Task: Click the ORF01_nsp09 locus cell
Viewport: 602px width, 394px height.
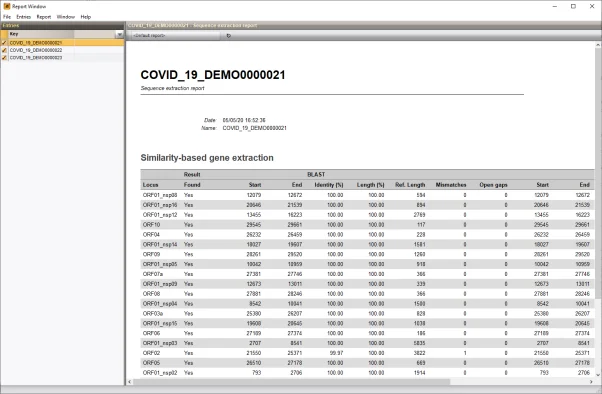Action: [160, 284]
